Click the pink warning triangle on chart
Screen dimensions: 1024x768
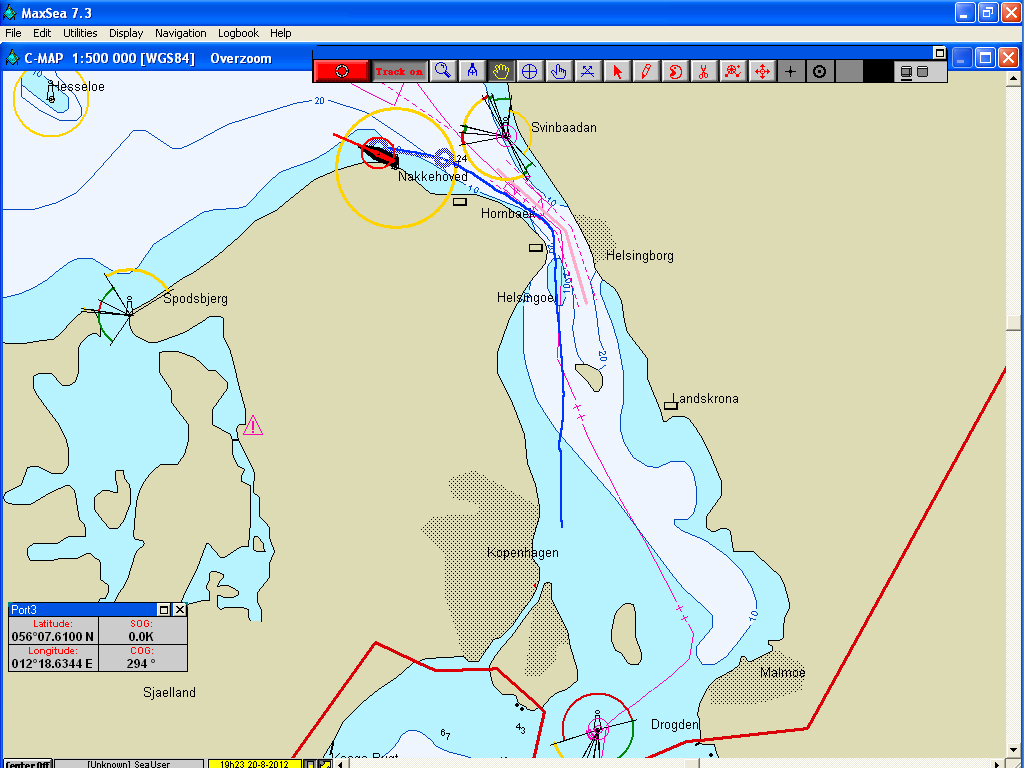pos(253,426)
